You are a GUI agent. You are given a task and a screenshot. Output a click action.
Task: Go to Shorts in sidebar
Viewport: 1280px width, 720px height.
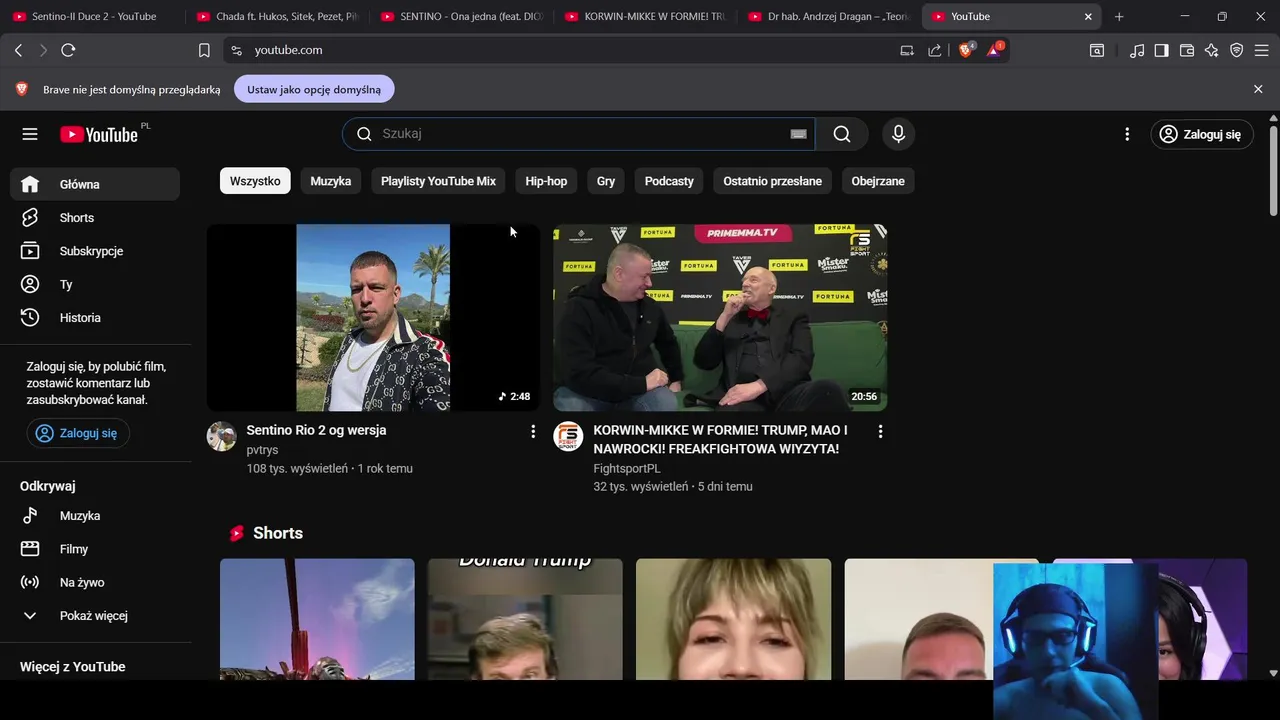coord(95,218)
